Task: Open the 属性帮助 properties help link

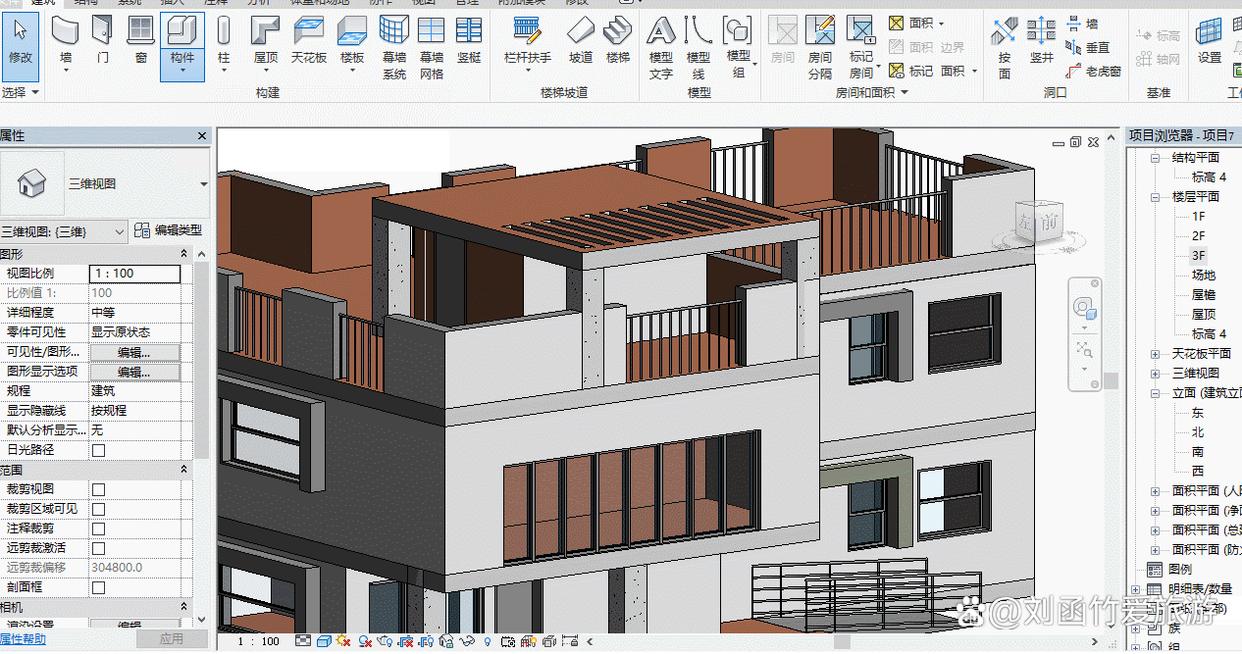Action: pos(23,638)
